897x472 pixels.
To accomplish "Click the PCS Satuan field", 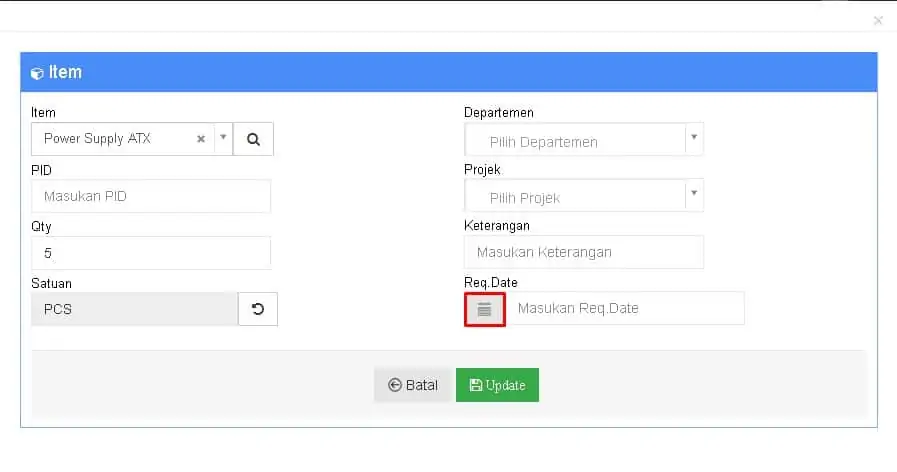I will [x=134, y=310].
